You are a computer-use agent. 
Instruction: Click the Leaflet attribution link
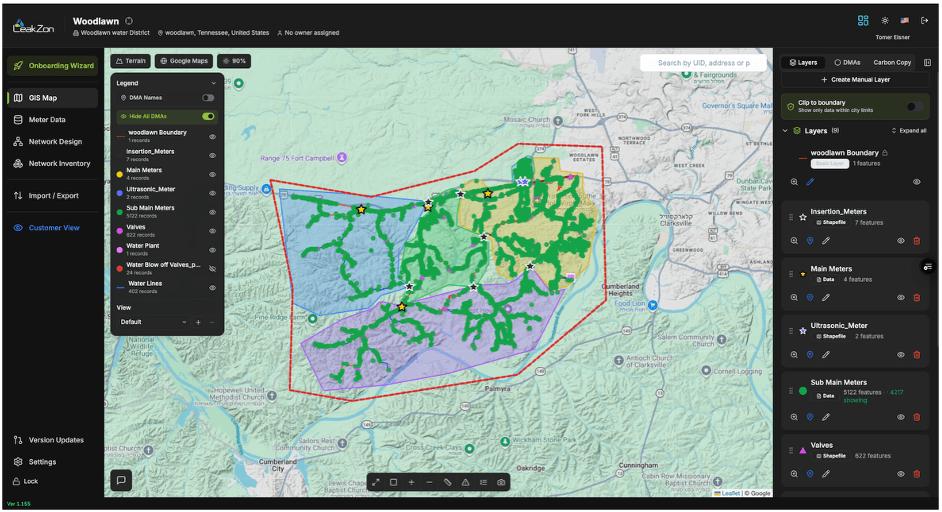(x=731, y=493)
